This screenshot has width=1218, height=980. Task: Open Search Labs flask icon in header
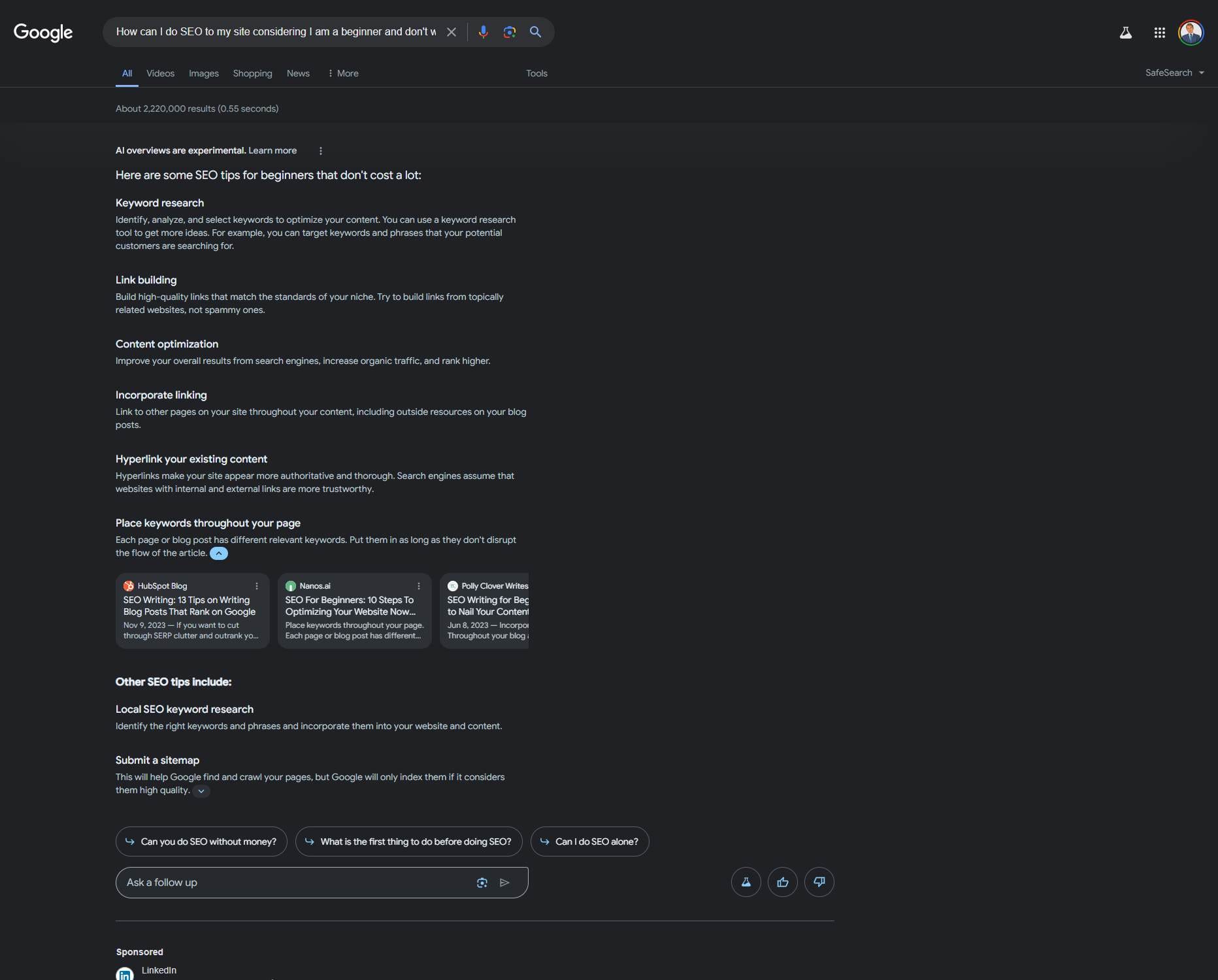[1125, 33]
